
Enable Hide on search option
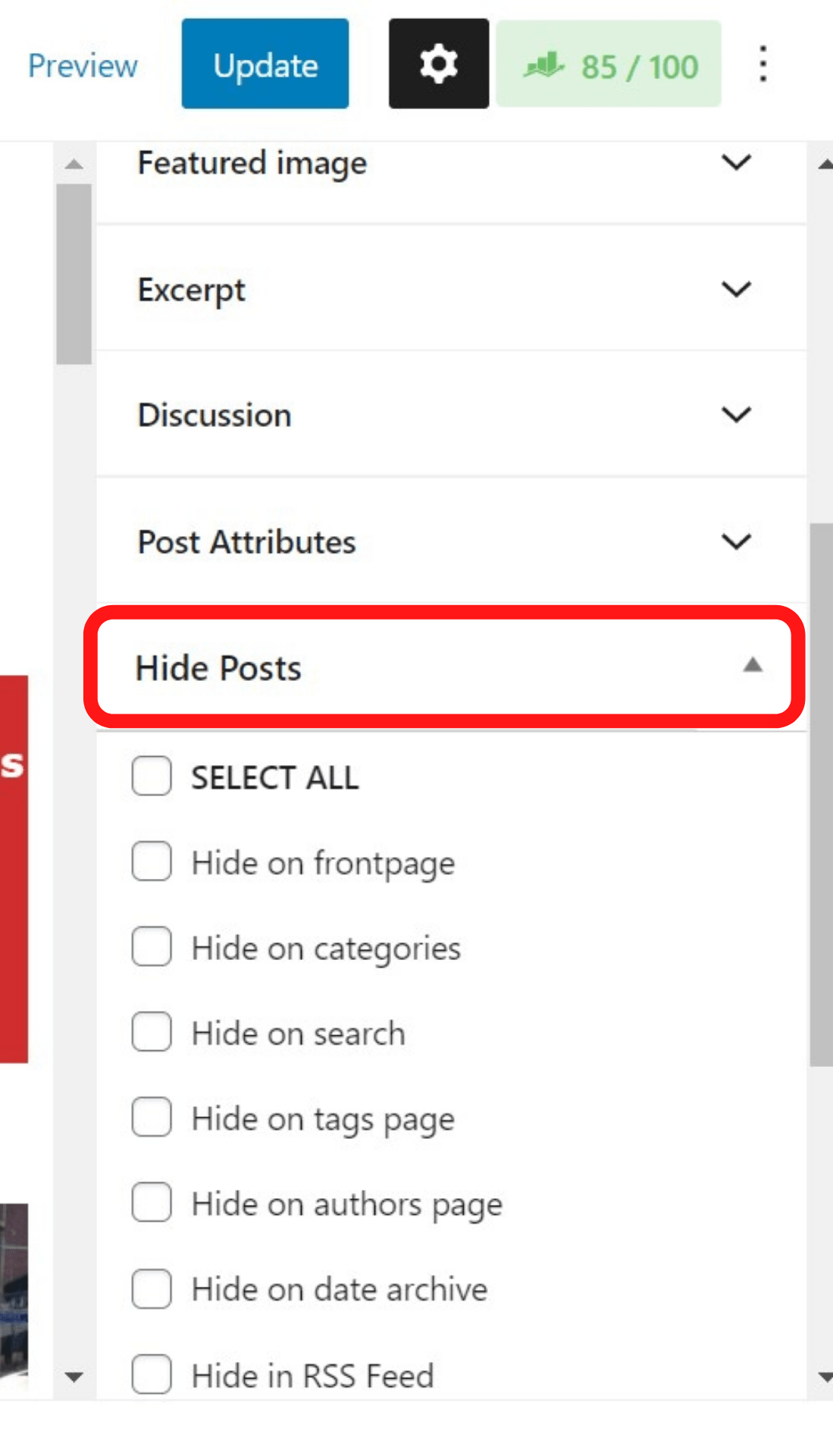pyautogui.click(x=152, y=1031)
